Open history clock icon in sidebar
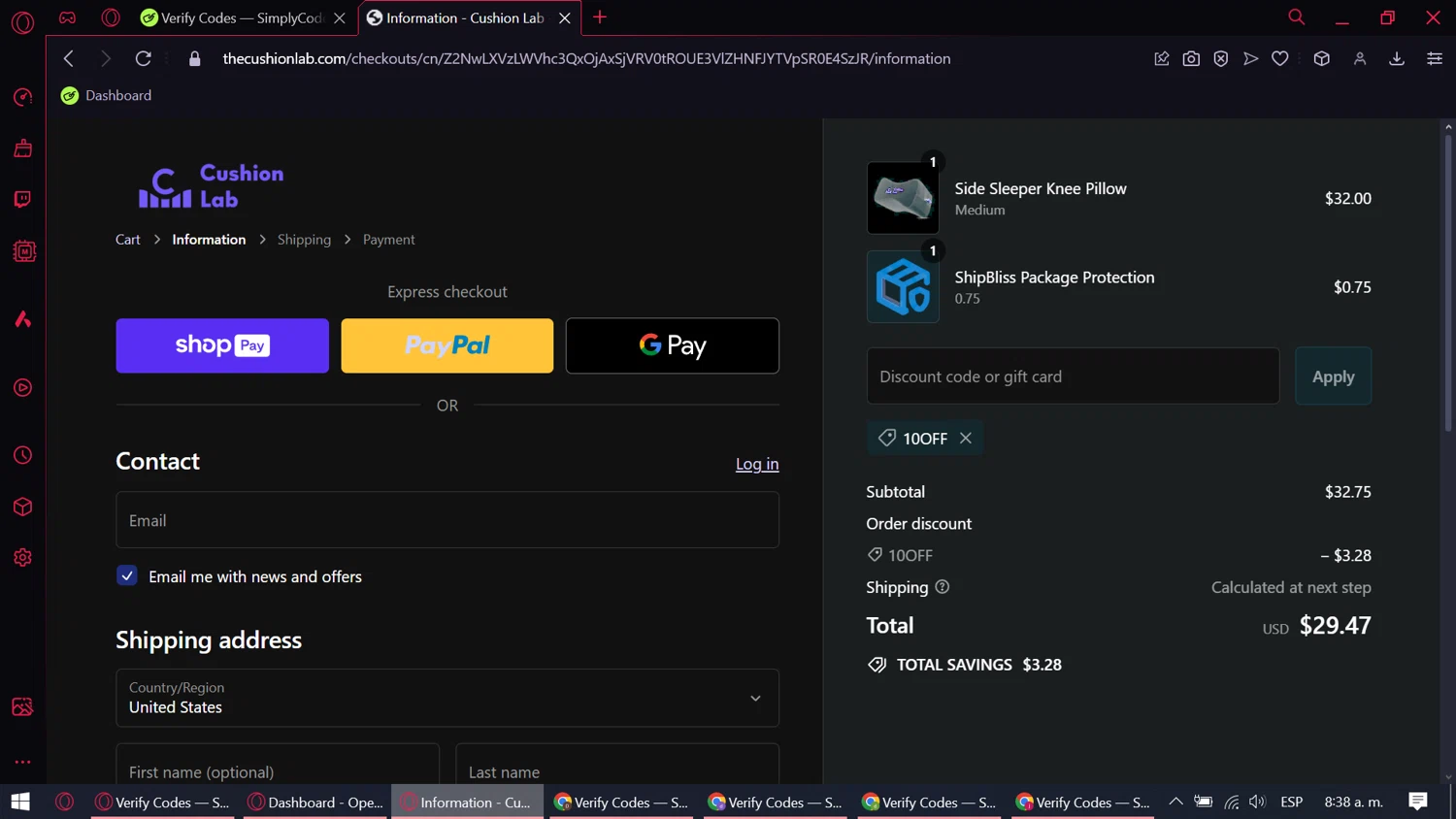The image size is (1456, 819). [x=22, y=455]
